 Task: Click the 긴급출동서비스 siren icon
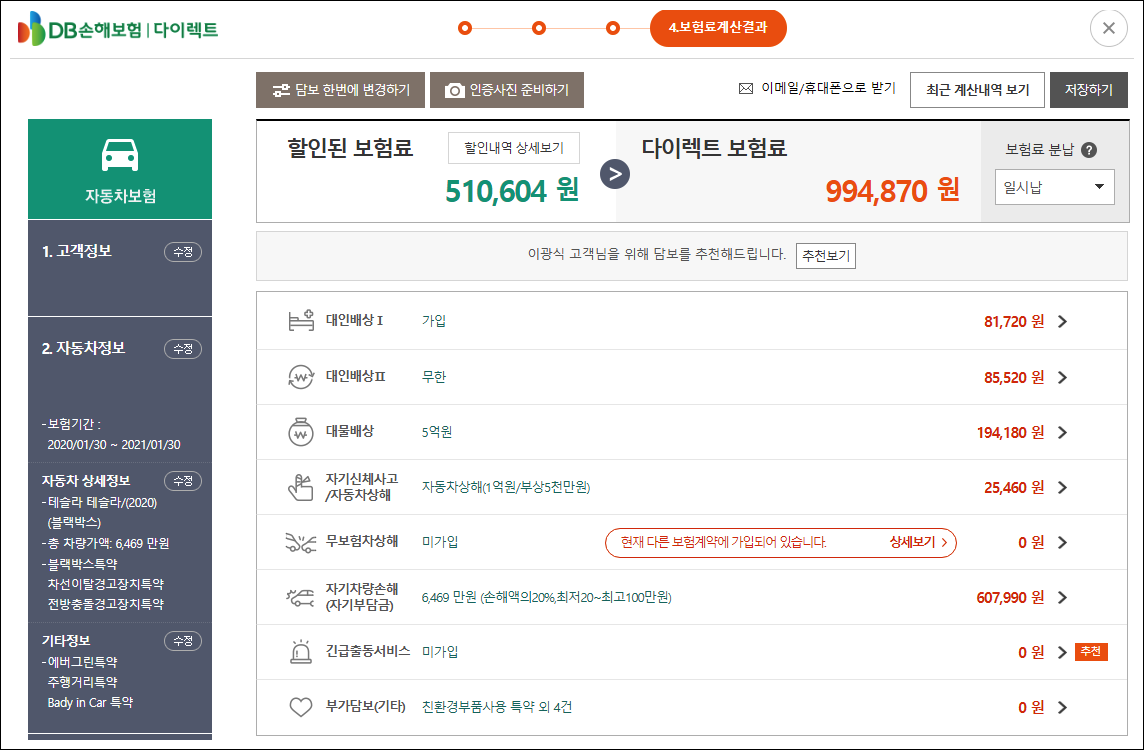[301, 652]
